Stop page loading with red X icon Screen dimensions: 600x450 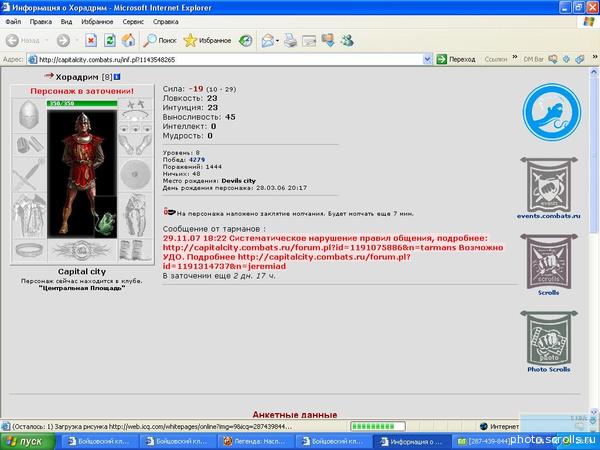[x=91, y=40]
